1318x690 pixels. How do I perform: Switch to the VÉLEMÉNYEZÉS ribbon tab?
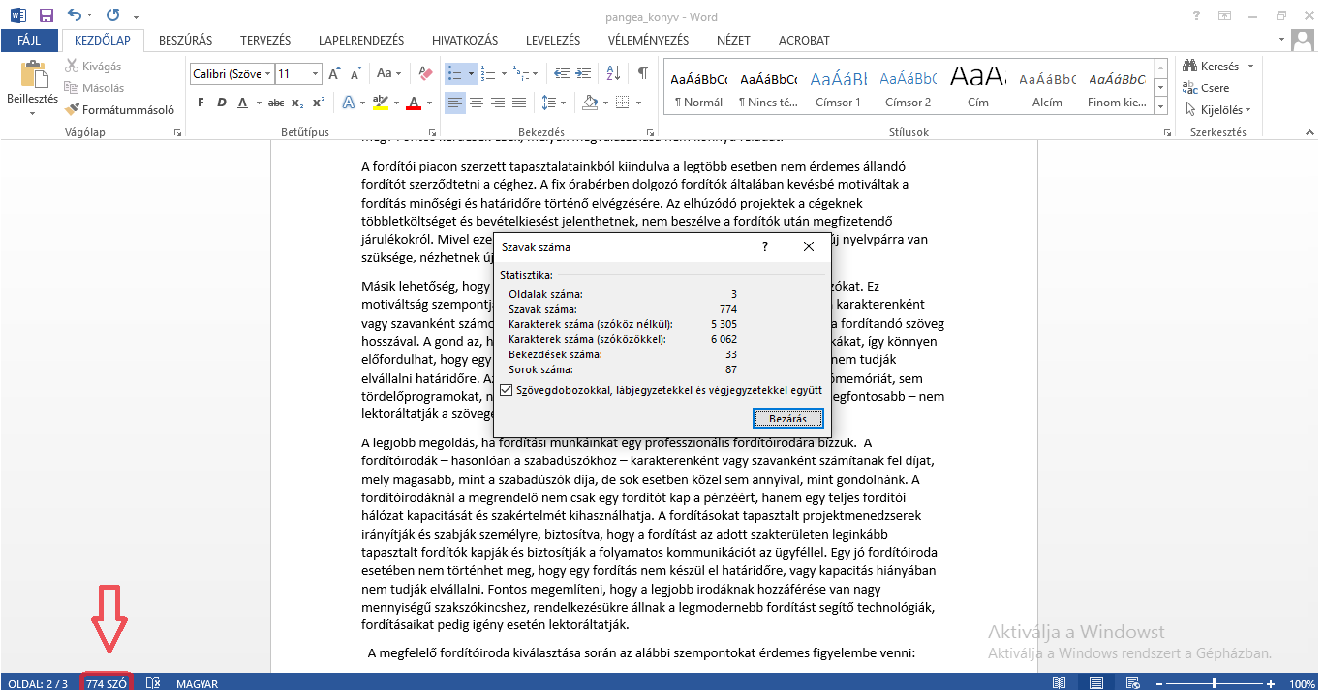(x=648, y=41)
